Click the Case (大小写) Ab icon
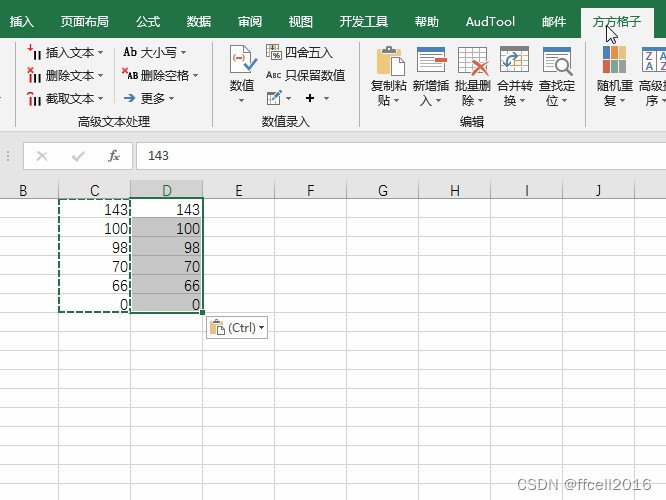Screen dimensions: 666x500 (x=130, y=52)
